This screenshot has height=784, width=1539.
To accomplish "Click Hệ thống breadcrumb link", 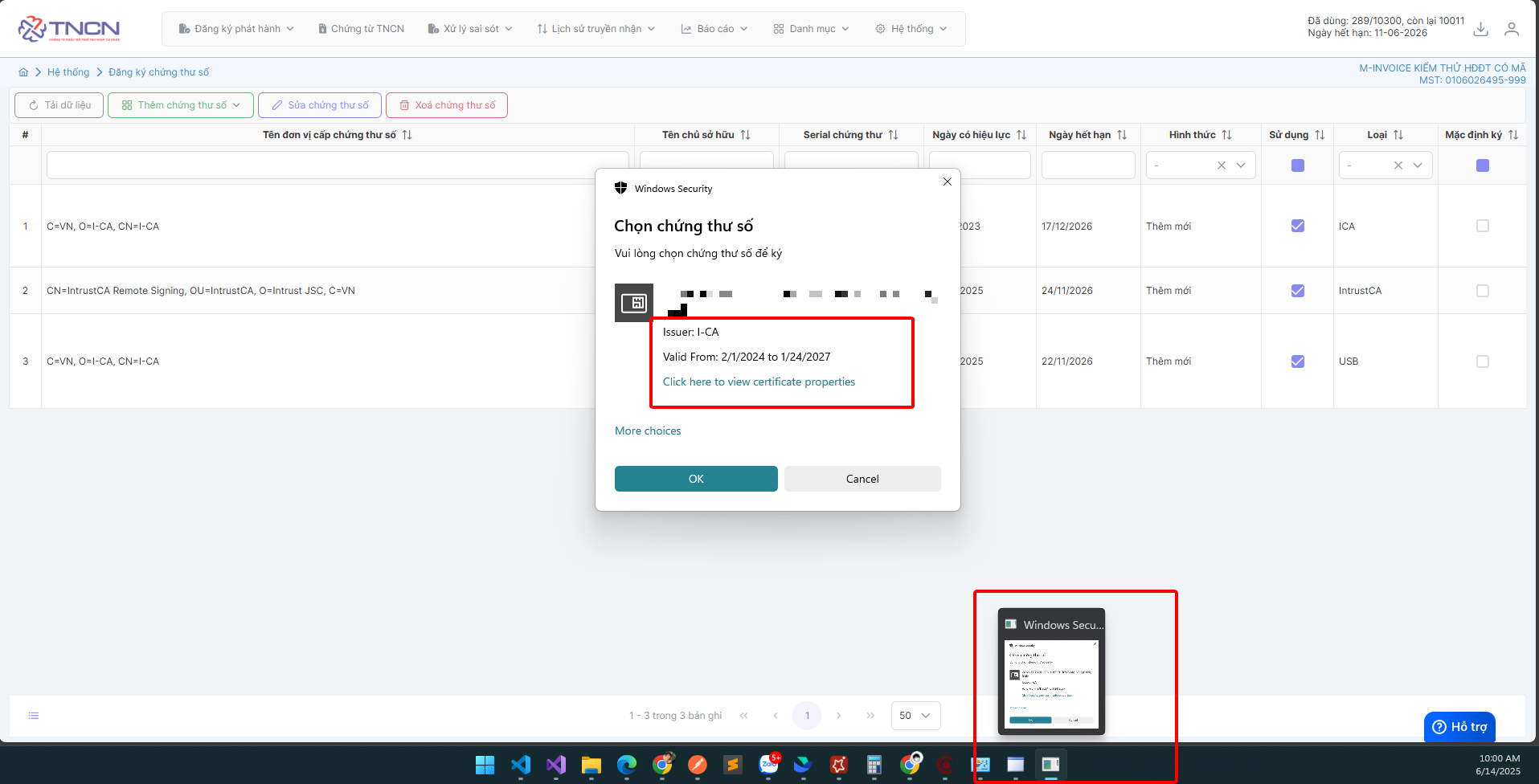I will (x=68, y=72).
